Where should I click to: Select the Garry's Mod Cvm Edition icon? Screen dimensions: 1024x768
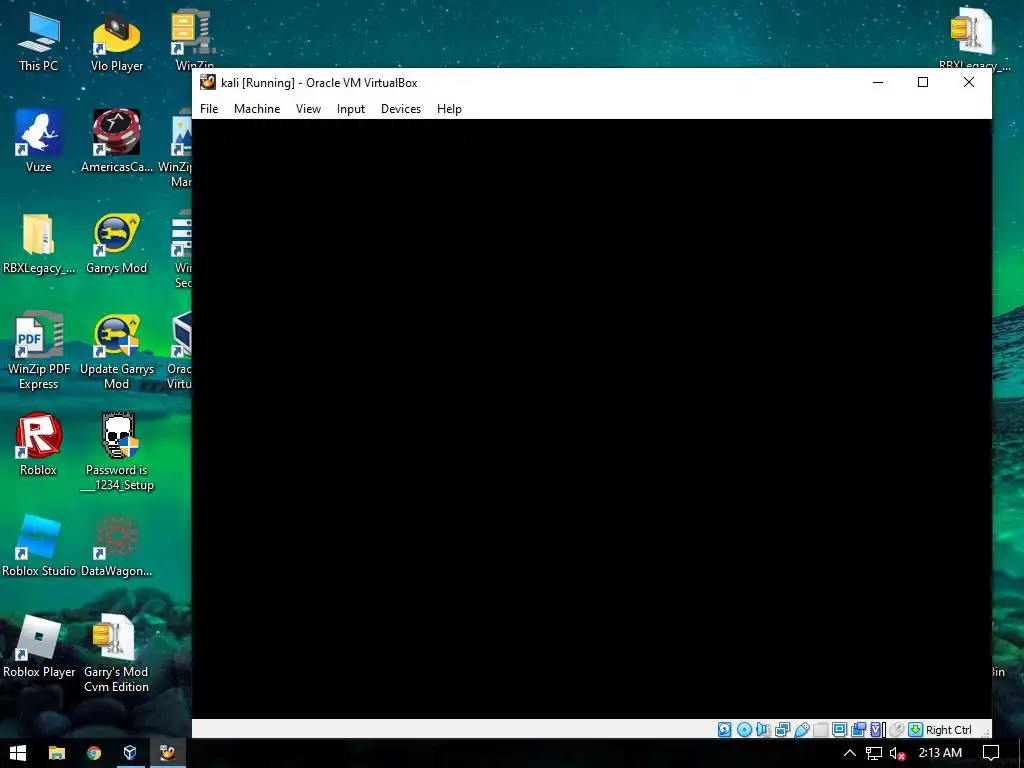[x=117, y=653]
